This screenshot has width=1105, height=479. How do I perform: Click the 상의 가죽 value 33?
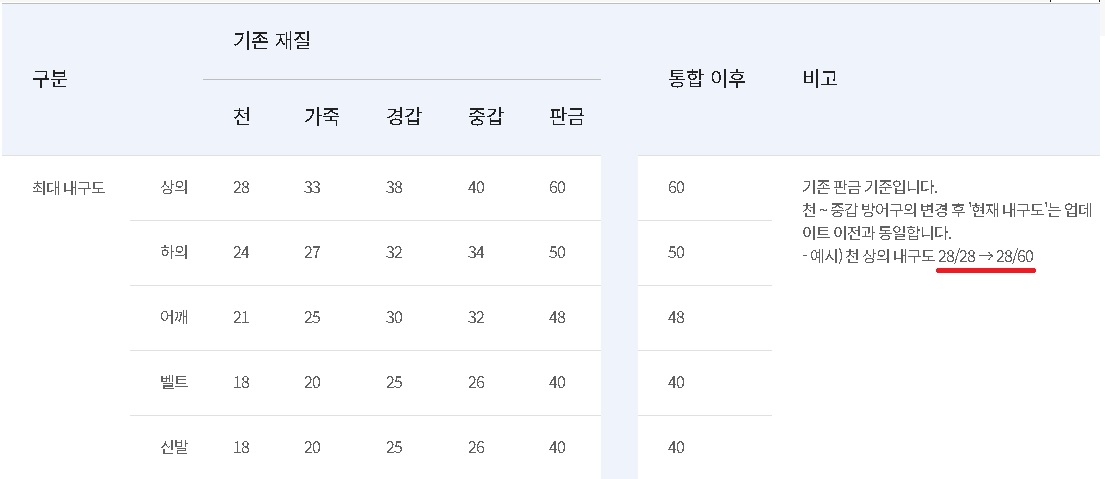tap(312, 187)
